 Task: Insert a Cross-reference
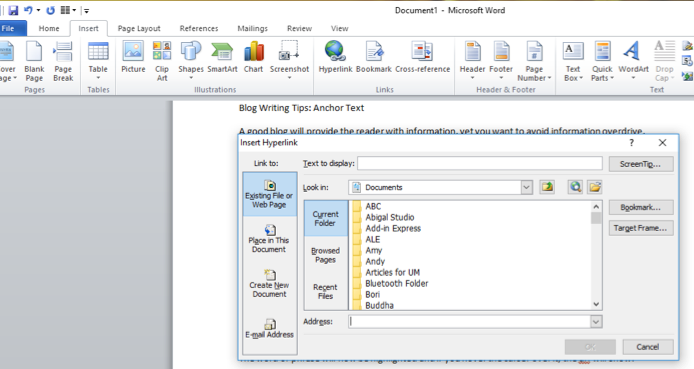(x=423, y=58)
